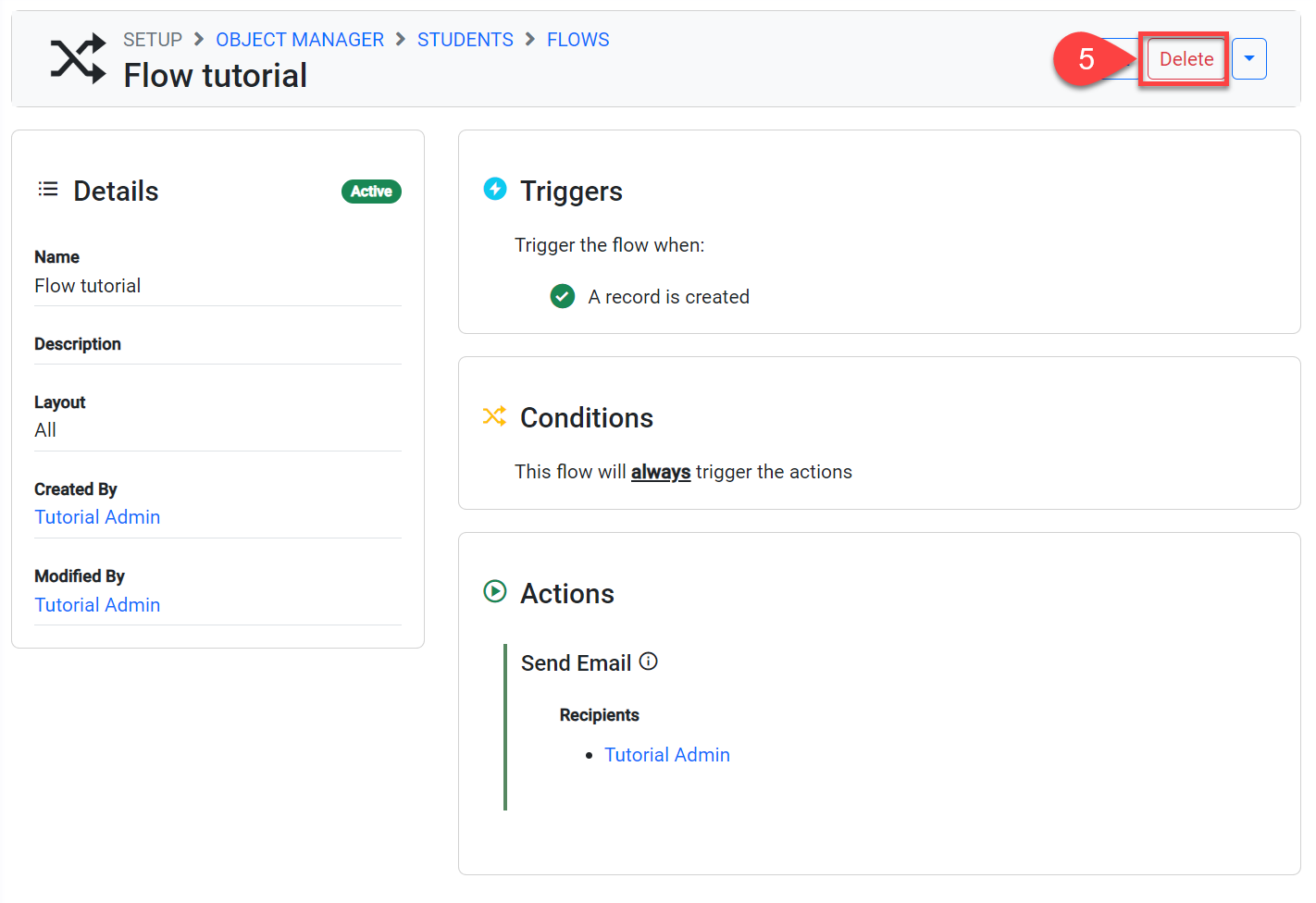
Task: Click the green Active status badge
Action: [371, 192]
